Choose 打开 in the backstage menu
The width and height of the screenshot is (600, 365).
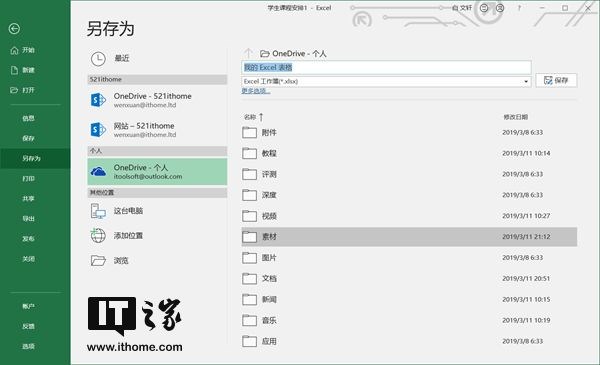(x=23, y=90)
